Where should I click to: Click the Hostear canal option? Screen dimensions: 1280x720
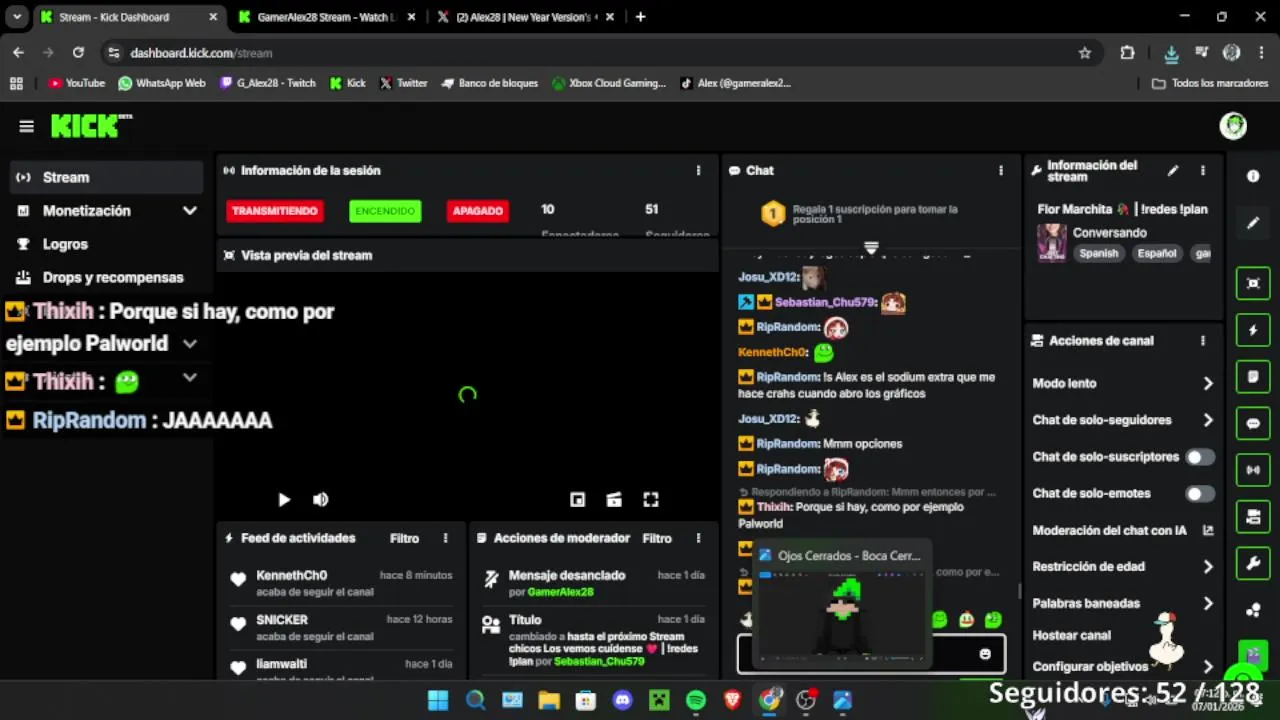1071,635
